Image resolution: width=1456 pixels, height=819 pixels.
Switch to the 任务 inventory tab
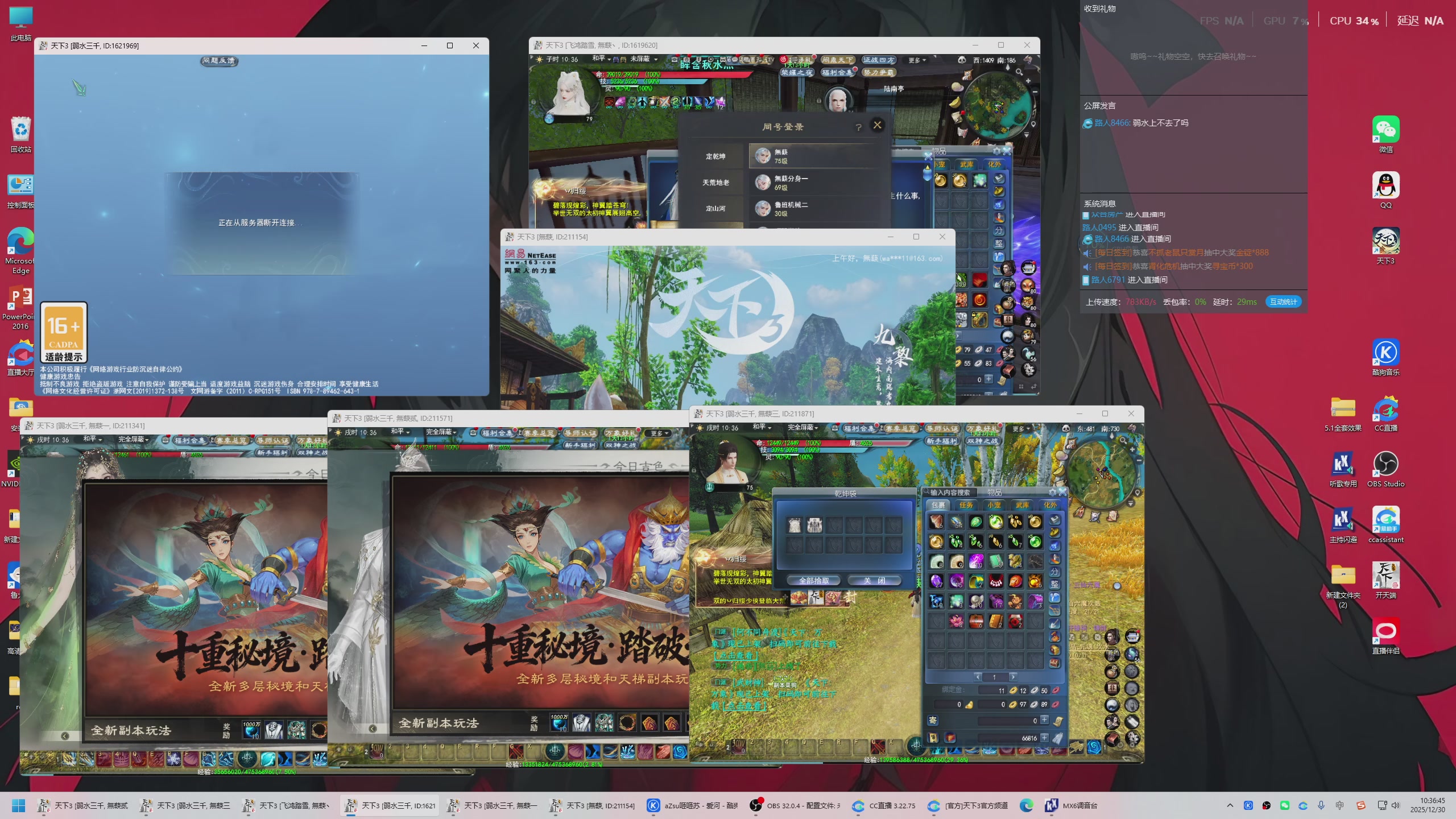(x=966, y=505)
